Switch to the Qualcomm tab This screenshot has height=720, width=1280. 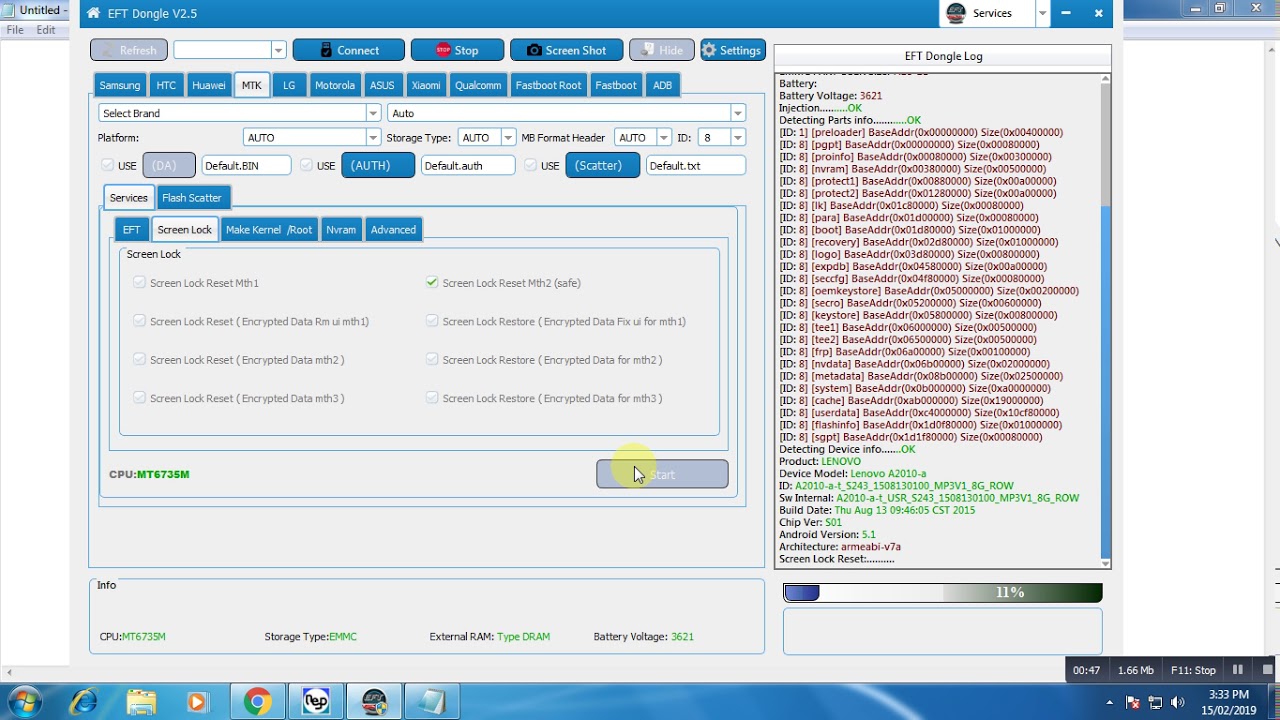[478, 85]
